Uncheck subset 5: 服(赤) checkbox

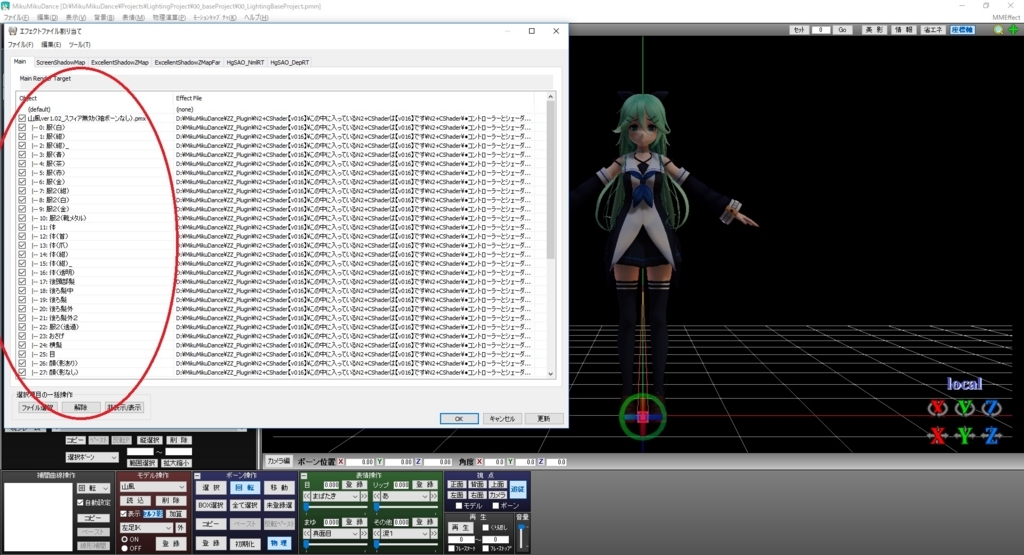point(22,172)
